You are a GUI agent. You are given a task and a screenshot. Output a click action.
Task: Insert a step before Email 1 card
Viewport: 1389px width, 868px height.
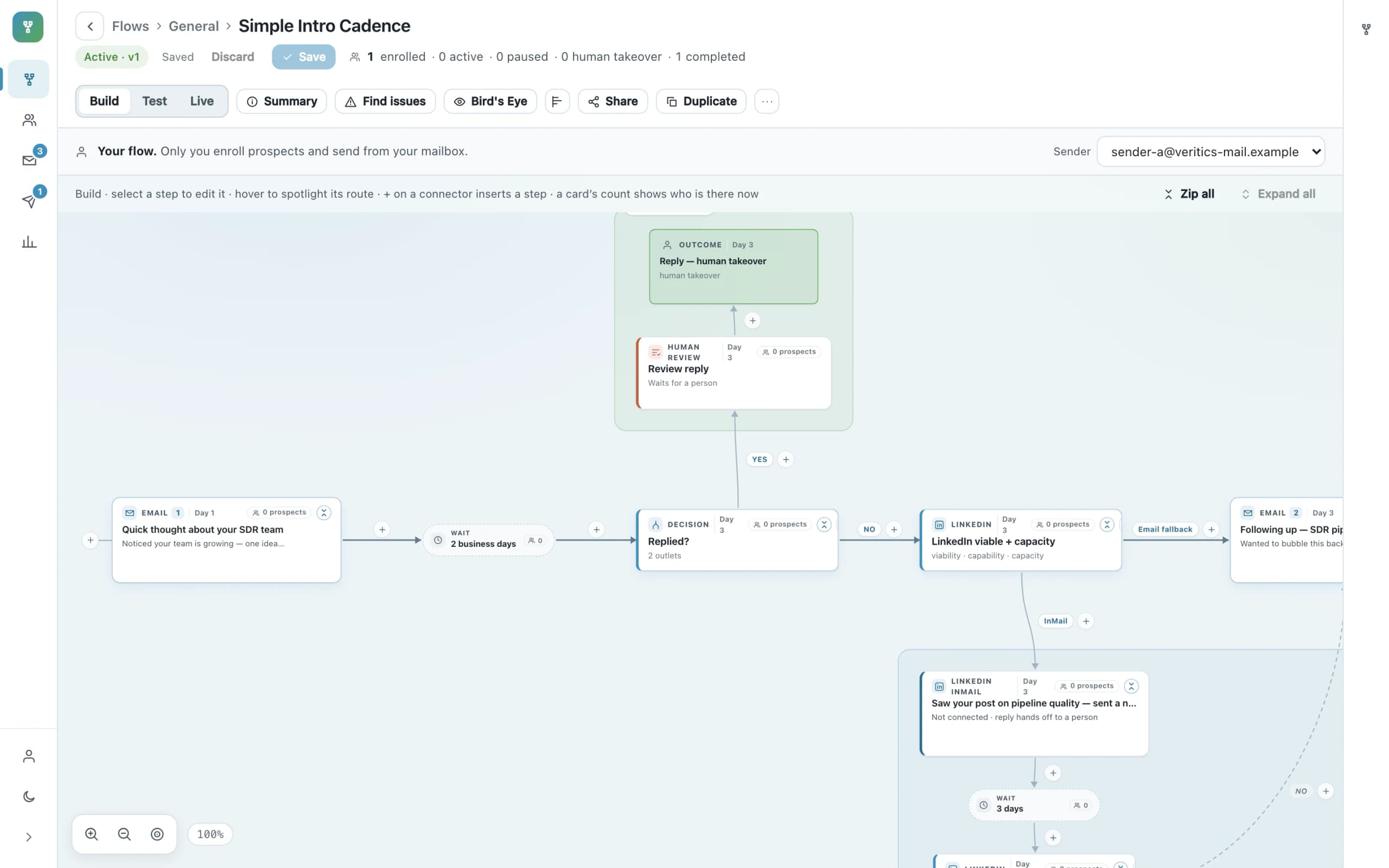(90, 540)
